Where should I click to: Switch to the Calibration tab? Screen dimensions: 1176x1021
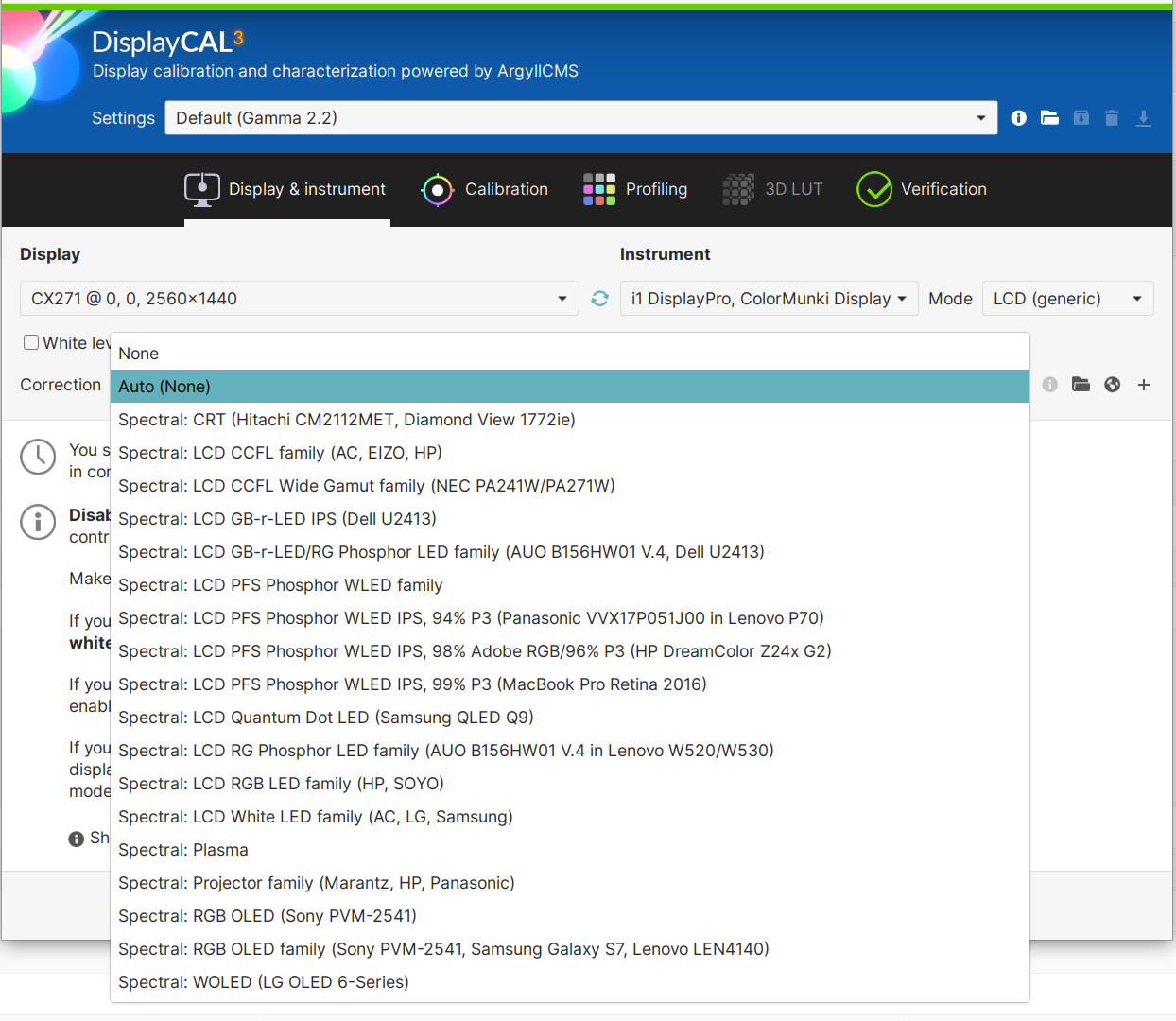[485, 189]
